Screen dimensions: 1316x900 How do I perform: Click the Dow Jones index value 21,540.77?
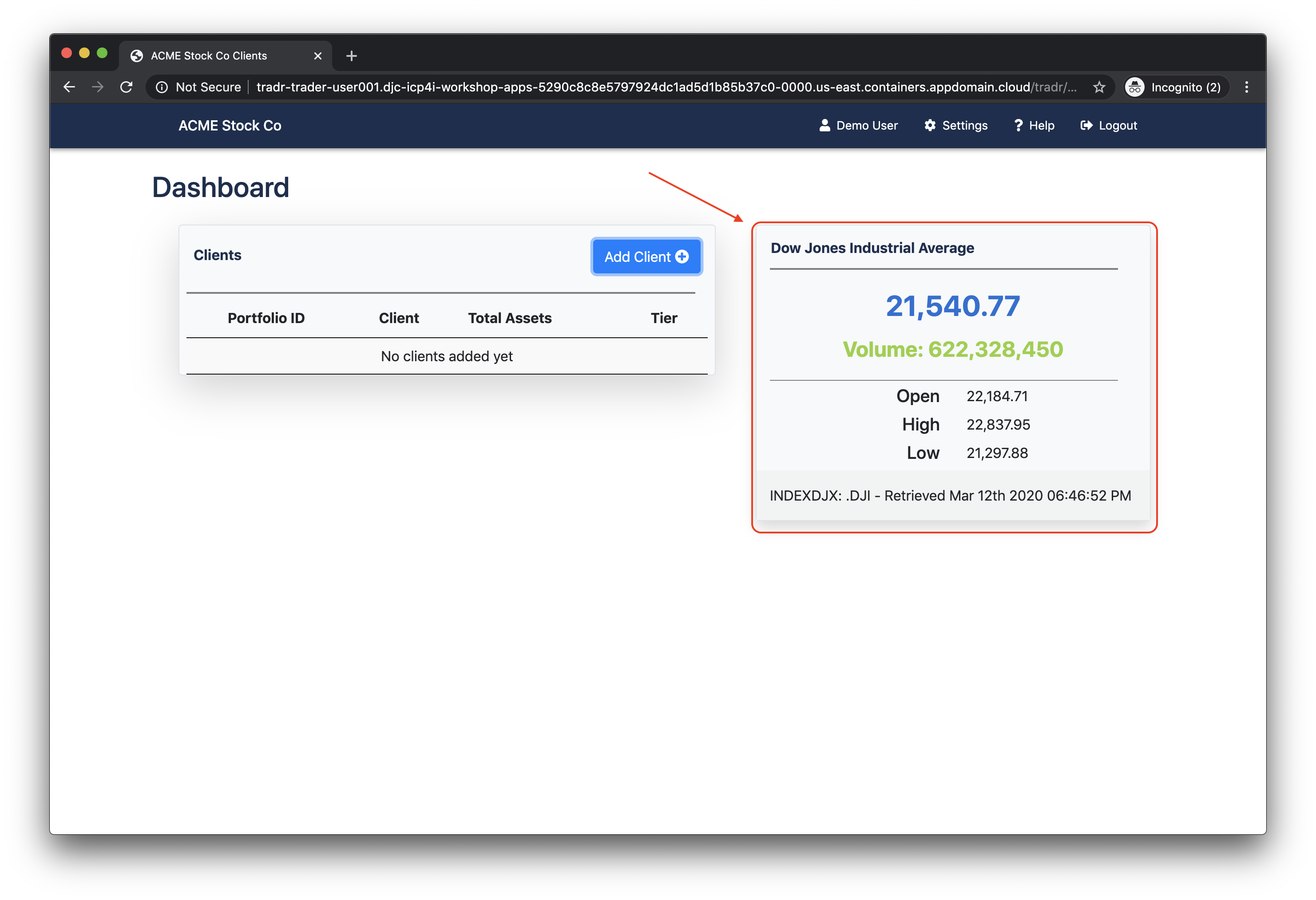coord(952,306)
